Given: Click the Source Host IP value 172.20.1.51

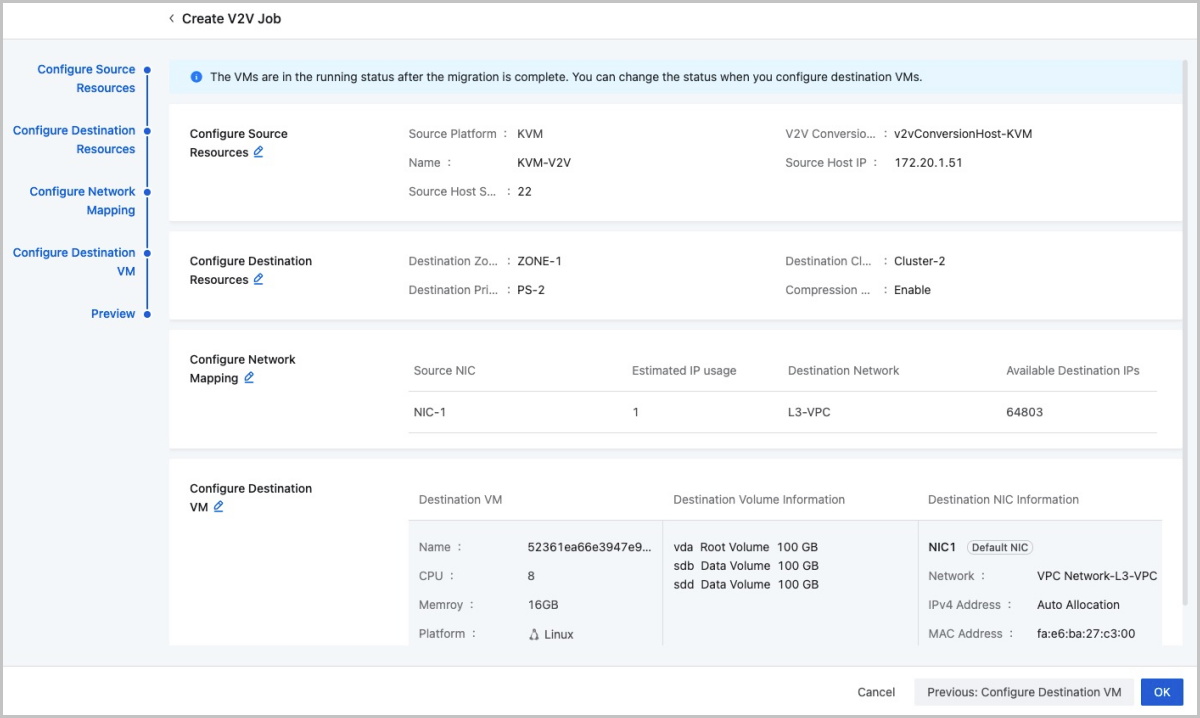Looking at the screenshot, I should coord(928,162).
